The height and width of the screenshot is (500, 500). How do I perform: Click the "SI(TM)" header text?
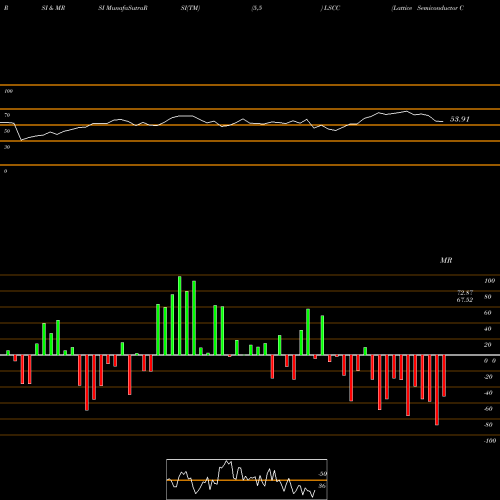point(190,8)
